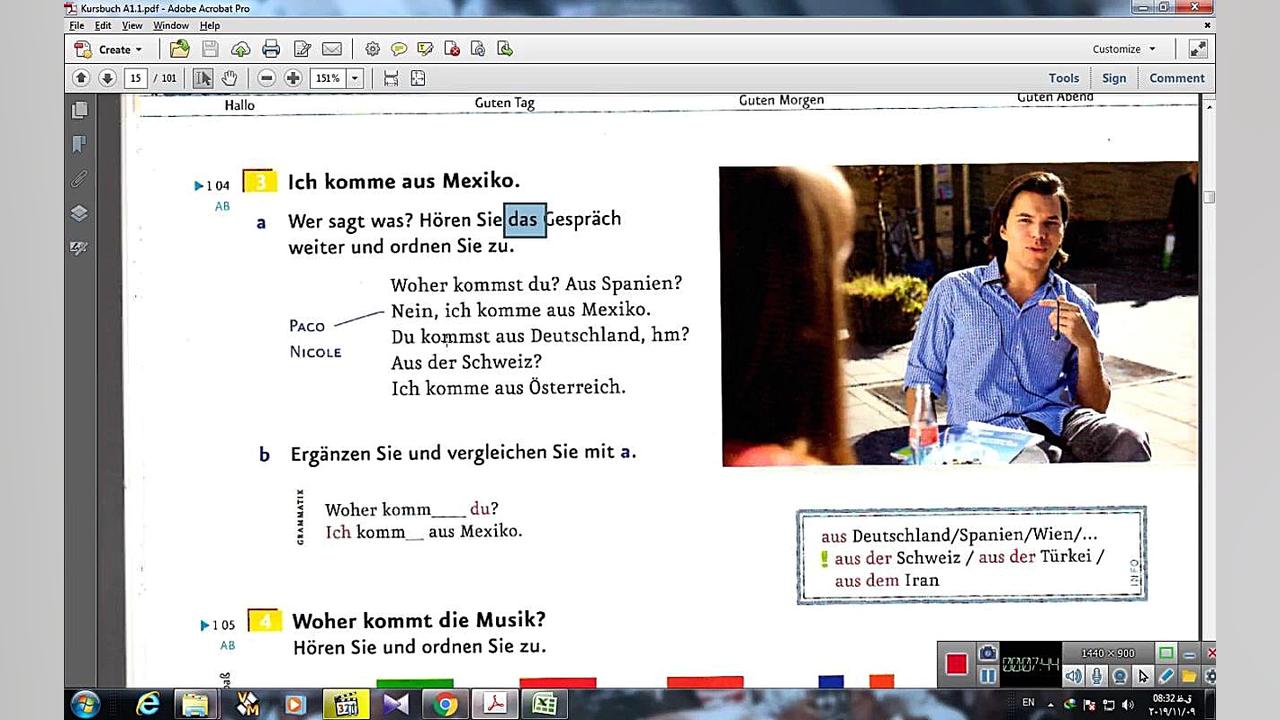Open the View menu
The width and height of the screenshot is (1280, 720).
coord(132,25)
